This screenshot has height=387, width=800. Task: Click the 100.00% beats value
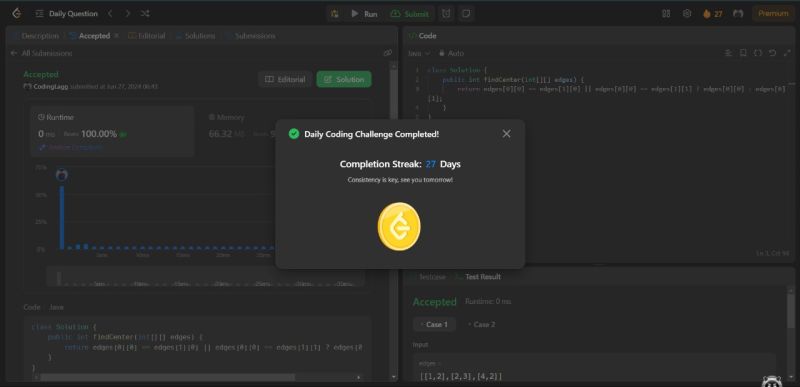[x=99, y=134]
